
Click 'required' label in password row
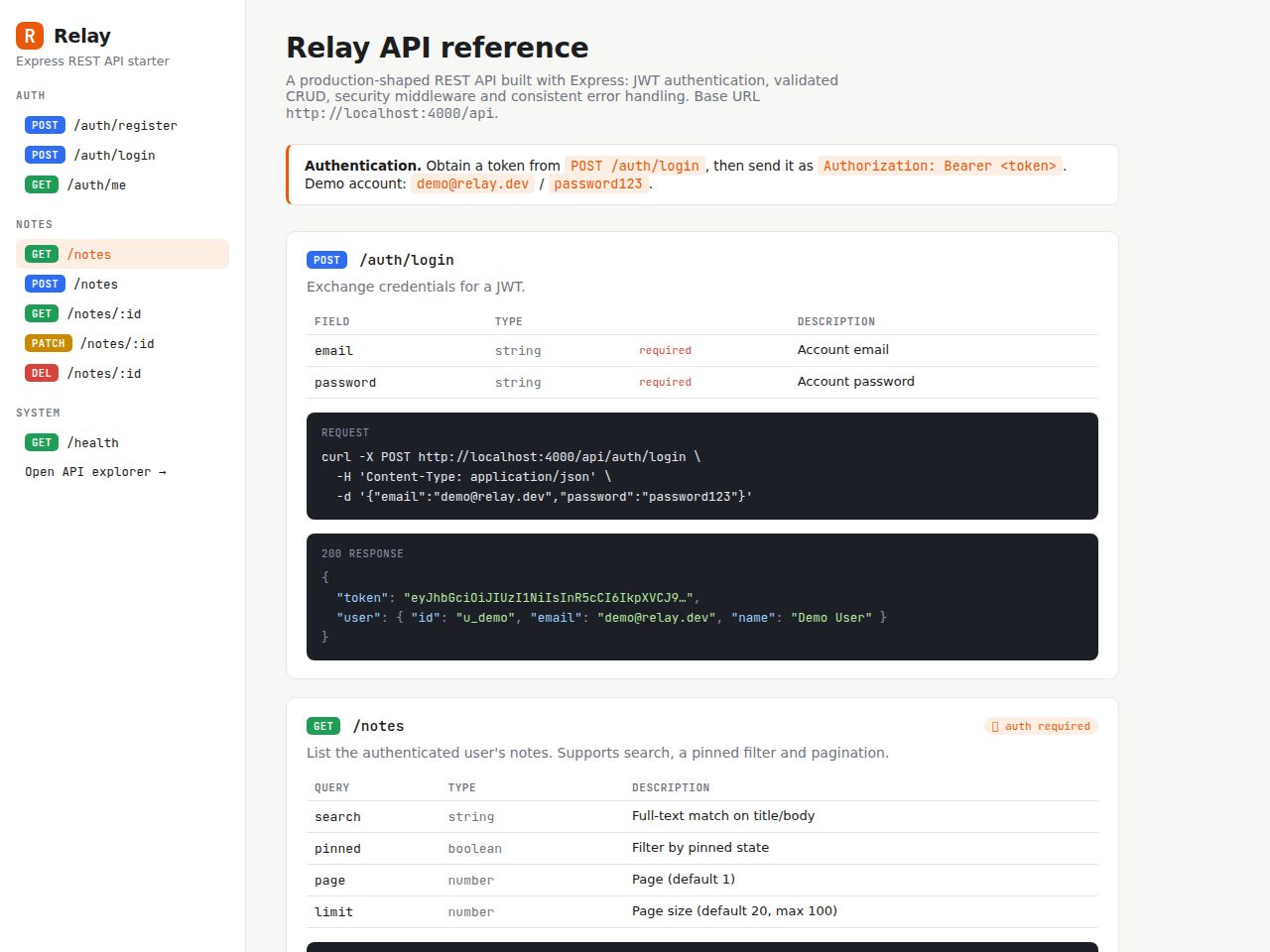pos(665,383)
